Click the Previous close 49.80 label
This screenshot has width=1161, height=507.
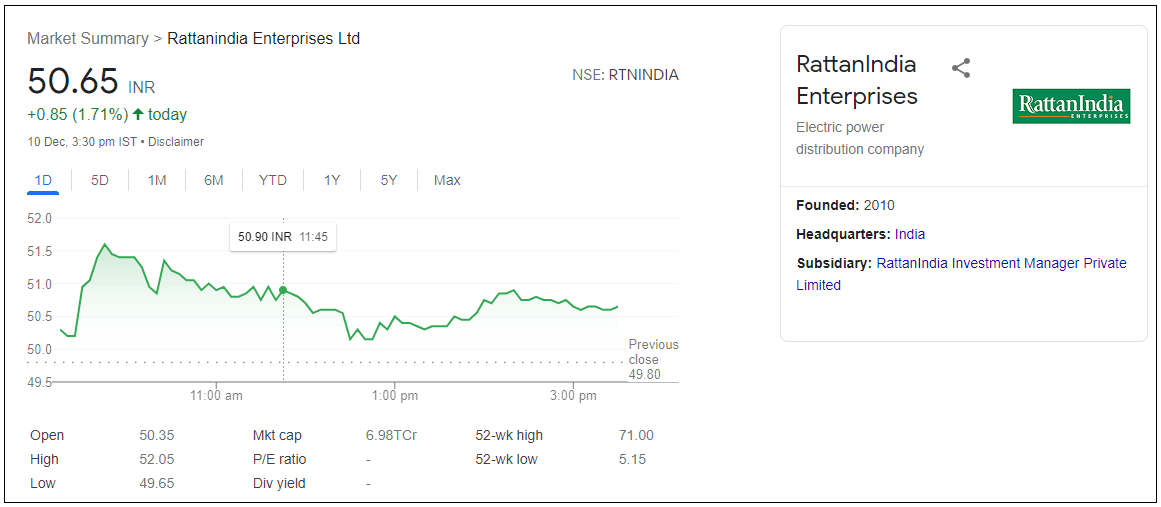(653, 360)
